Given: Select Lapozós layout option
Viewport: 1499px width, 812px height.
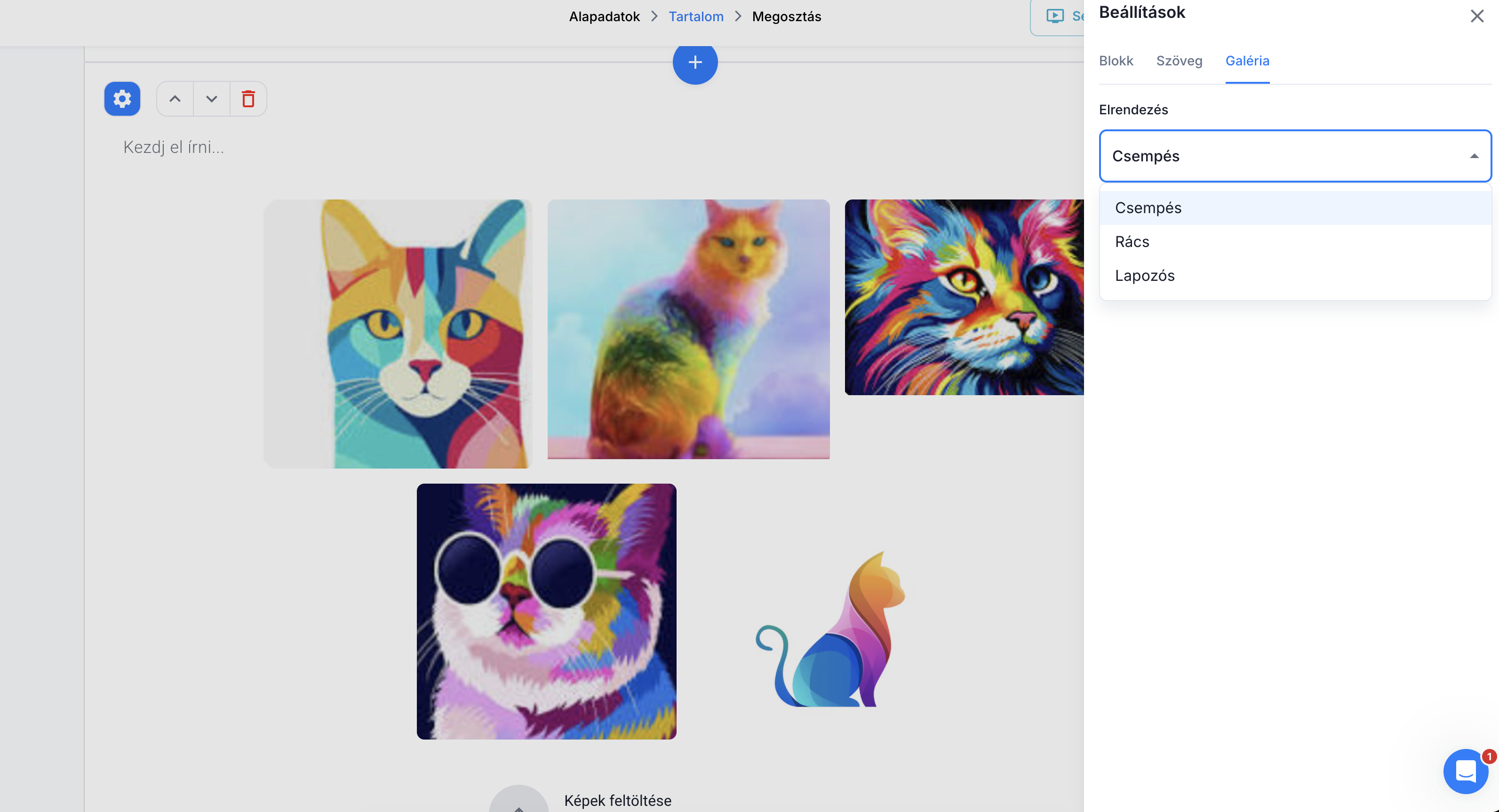Looking at the screenshot, I should coord(1145,276).
